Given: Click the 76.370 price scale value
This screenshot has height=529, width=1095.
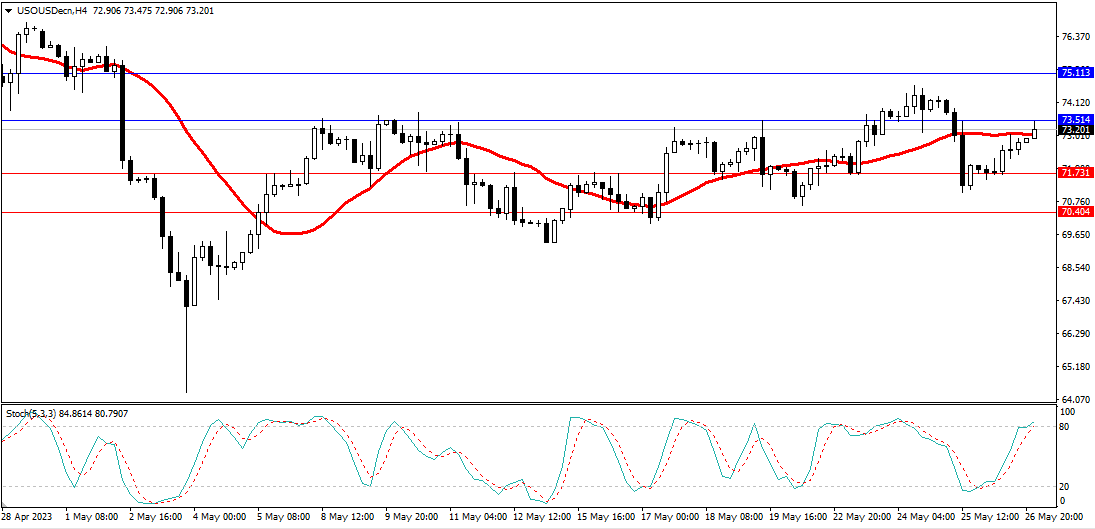Looking at the screenshot, I should tap(1075, 36).
